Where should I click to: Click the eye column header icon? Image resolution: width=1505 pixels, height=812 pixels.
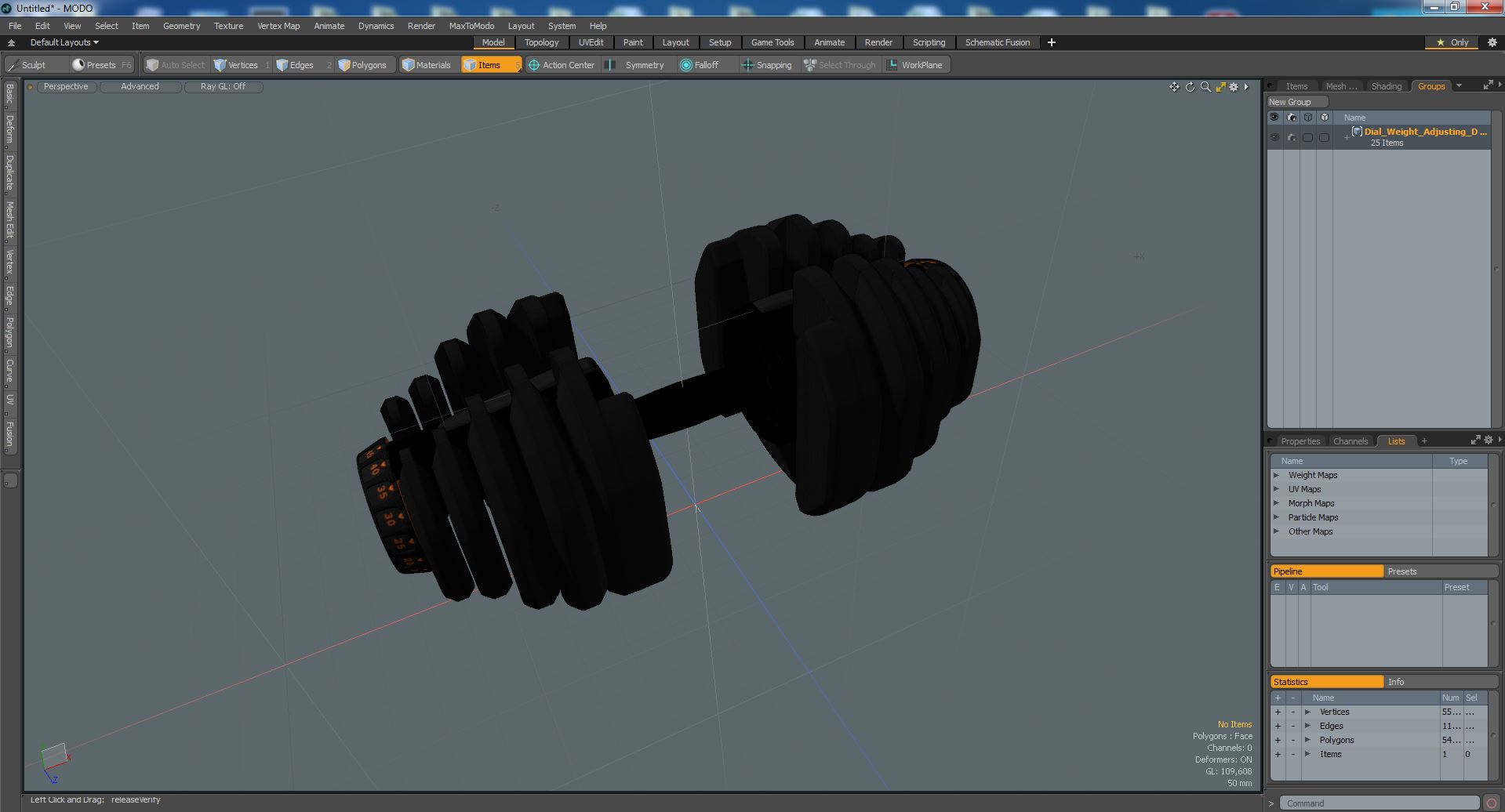coord(1274,118)
